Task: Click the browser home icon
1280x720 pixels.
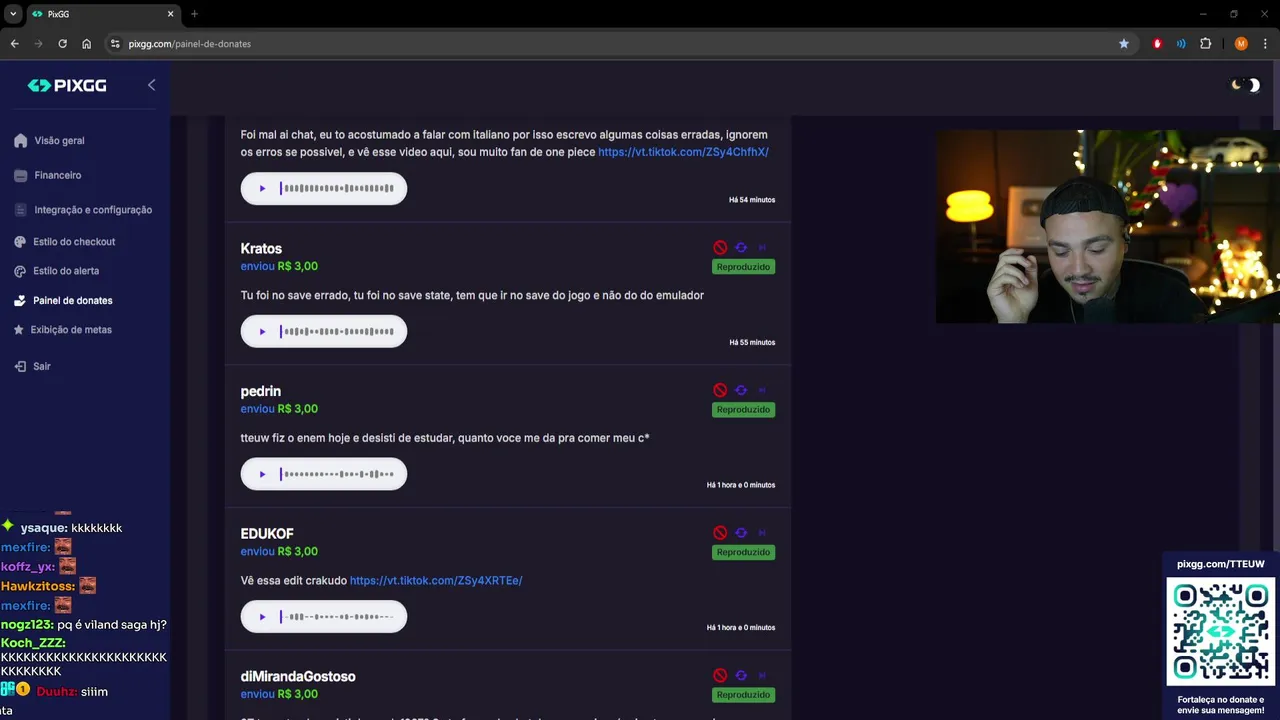Action: tap(86, 44)
